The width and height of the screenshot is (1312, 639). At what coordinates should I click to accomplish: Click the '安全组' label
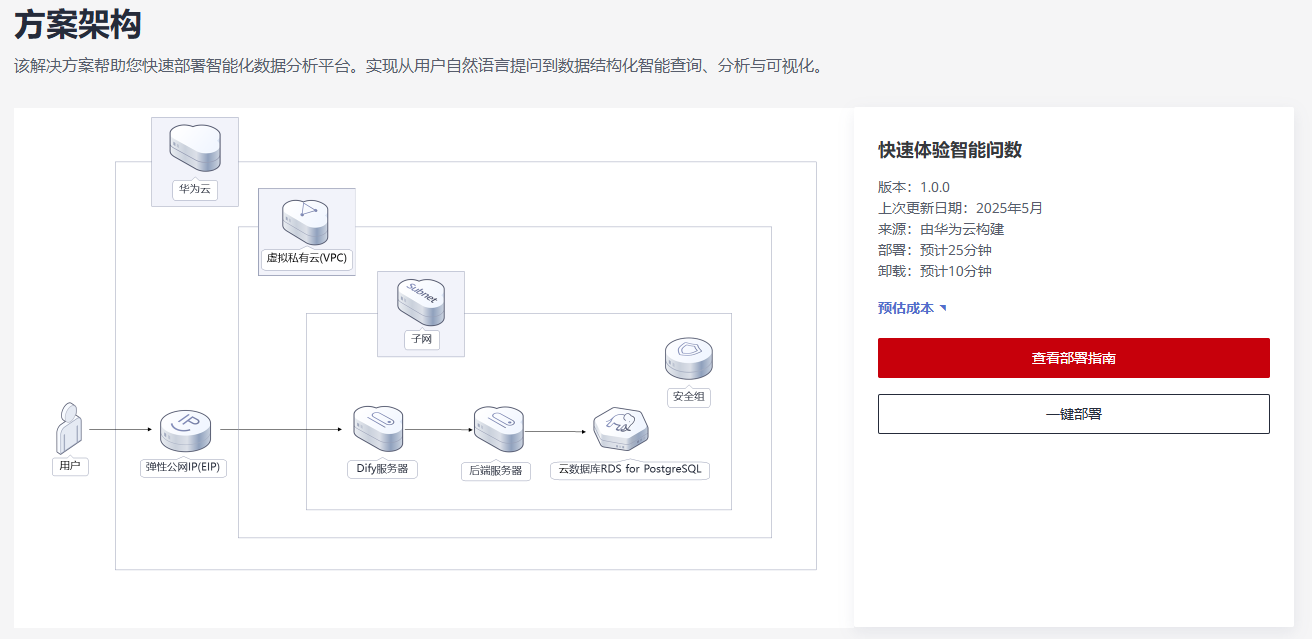click(x=689, y=396)
